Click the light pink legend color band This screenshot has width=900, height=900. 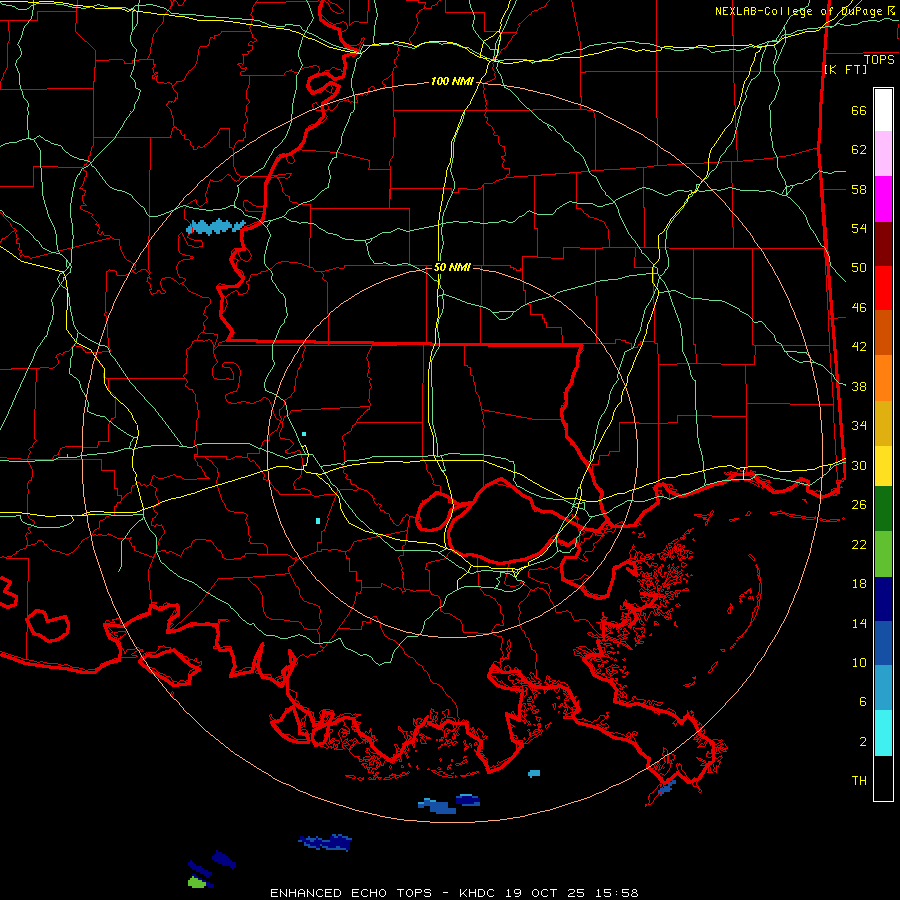click(x=883, y=154)
